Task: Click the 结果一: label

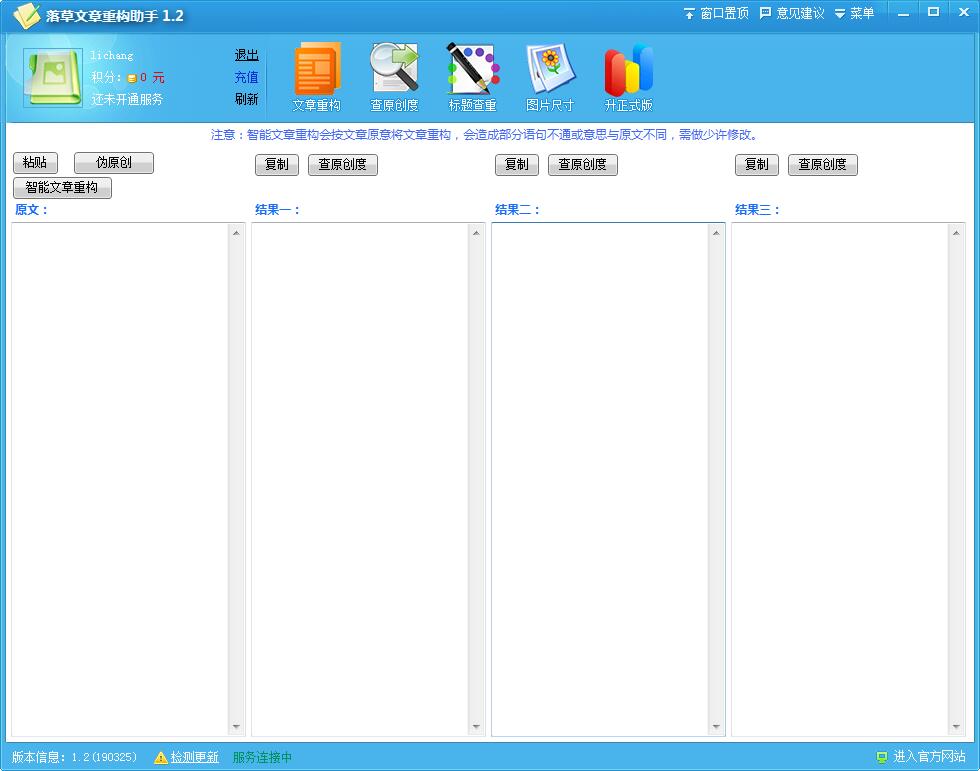Action: 278,209
